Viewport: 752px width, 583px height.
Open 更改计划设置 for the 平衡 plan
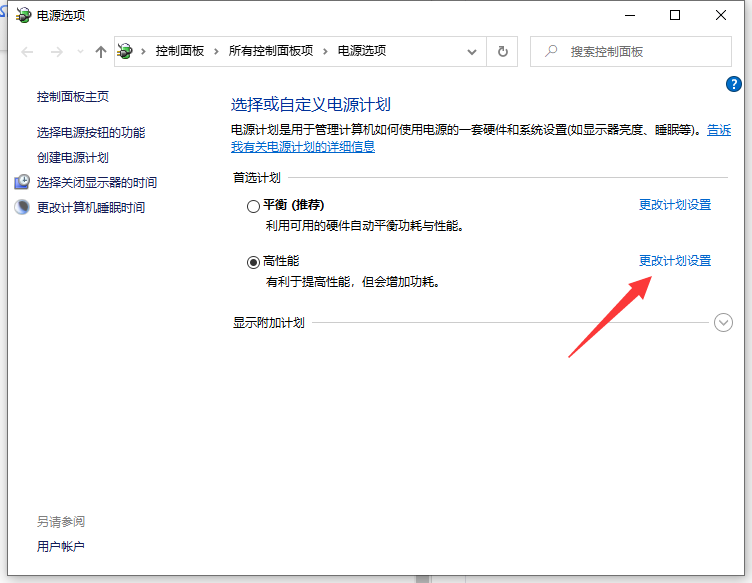click(675, 205)
